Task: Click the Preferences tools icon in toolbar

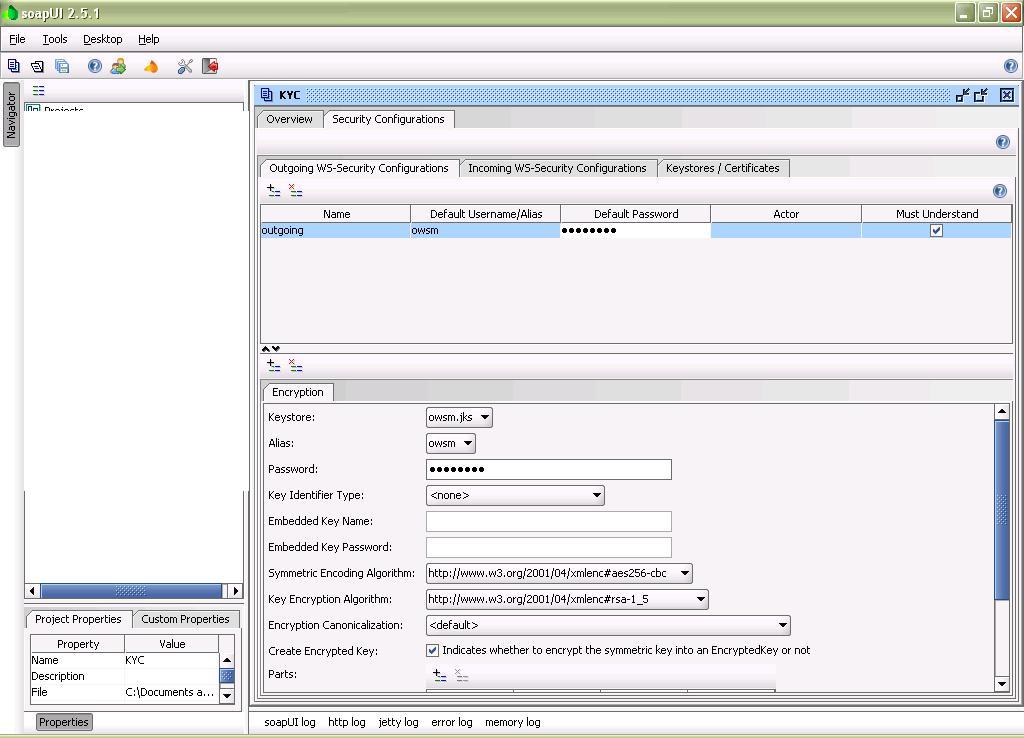Action: point(184,66)
